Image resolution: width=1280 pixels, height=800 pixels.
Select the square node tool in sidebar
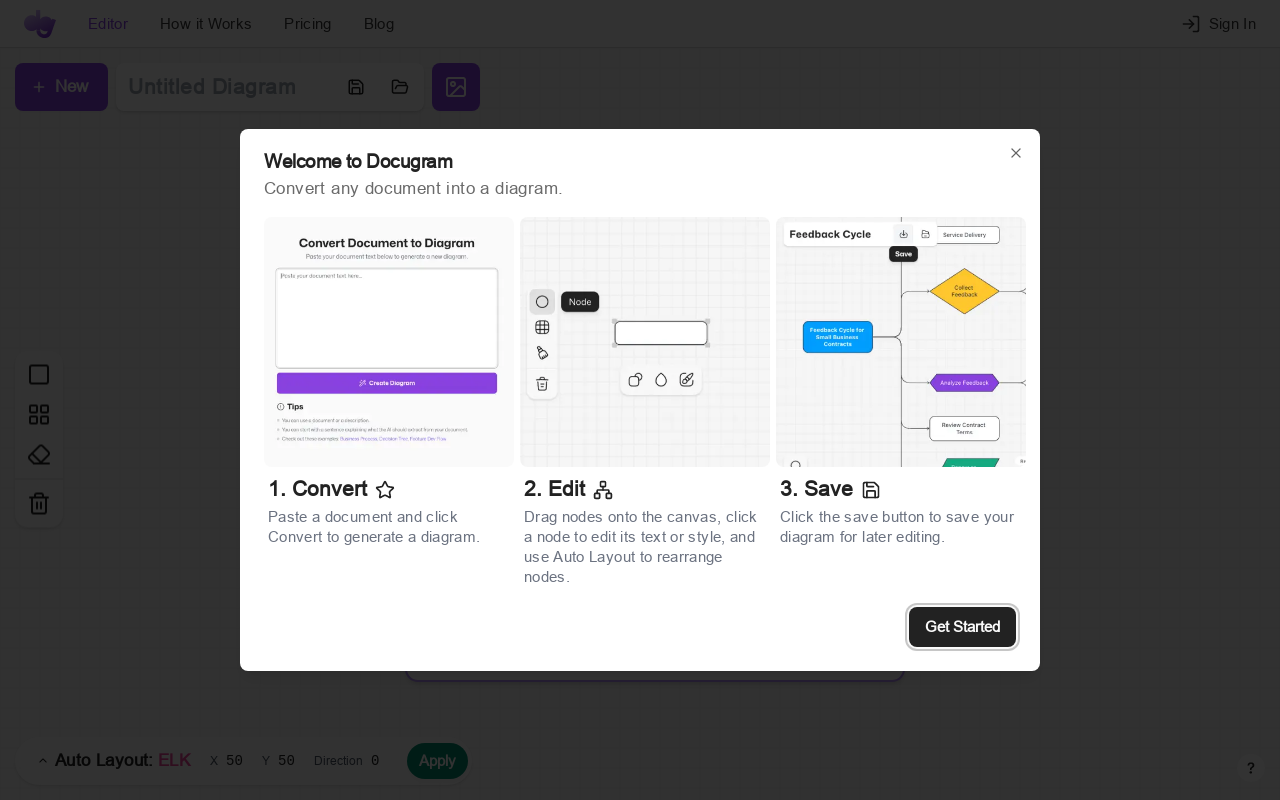point(39,375)
